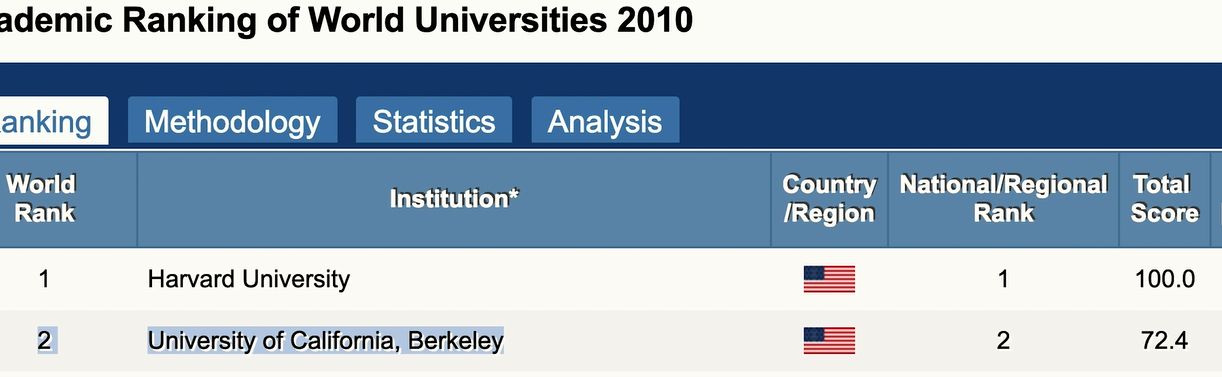Click Berkeley's total score 72.4
This screenshot has height=377, width=1222.
1165,341
